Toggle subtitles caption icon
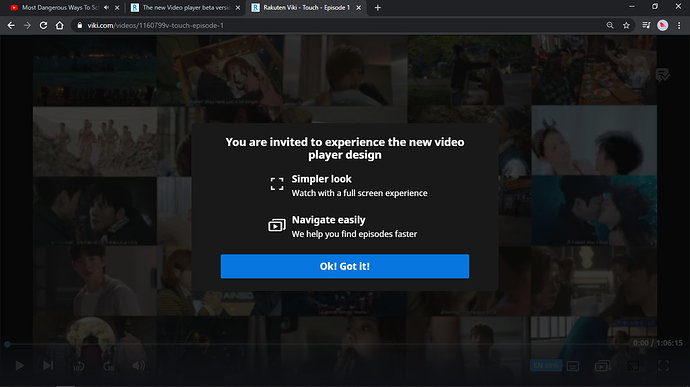Image resolution: width=690 pixels, height=387 pixels. [x=573, y=366]
